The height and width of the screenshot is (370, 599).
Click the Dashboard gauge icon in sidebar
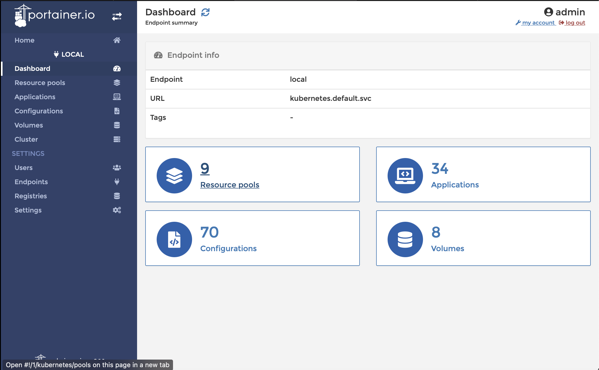[117, 69]
